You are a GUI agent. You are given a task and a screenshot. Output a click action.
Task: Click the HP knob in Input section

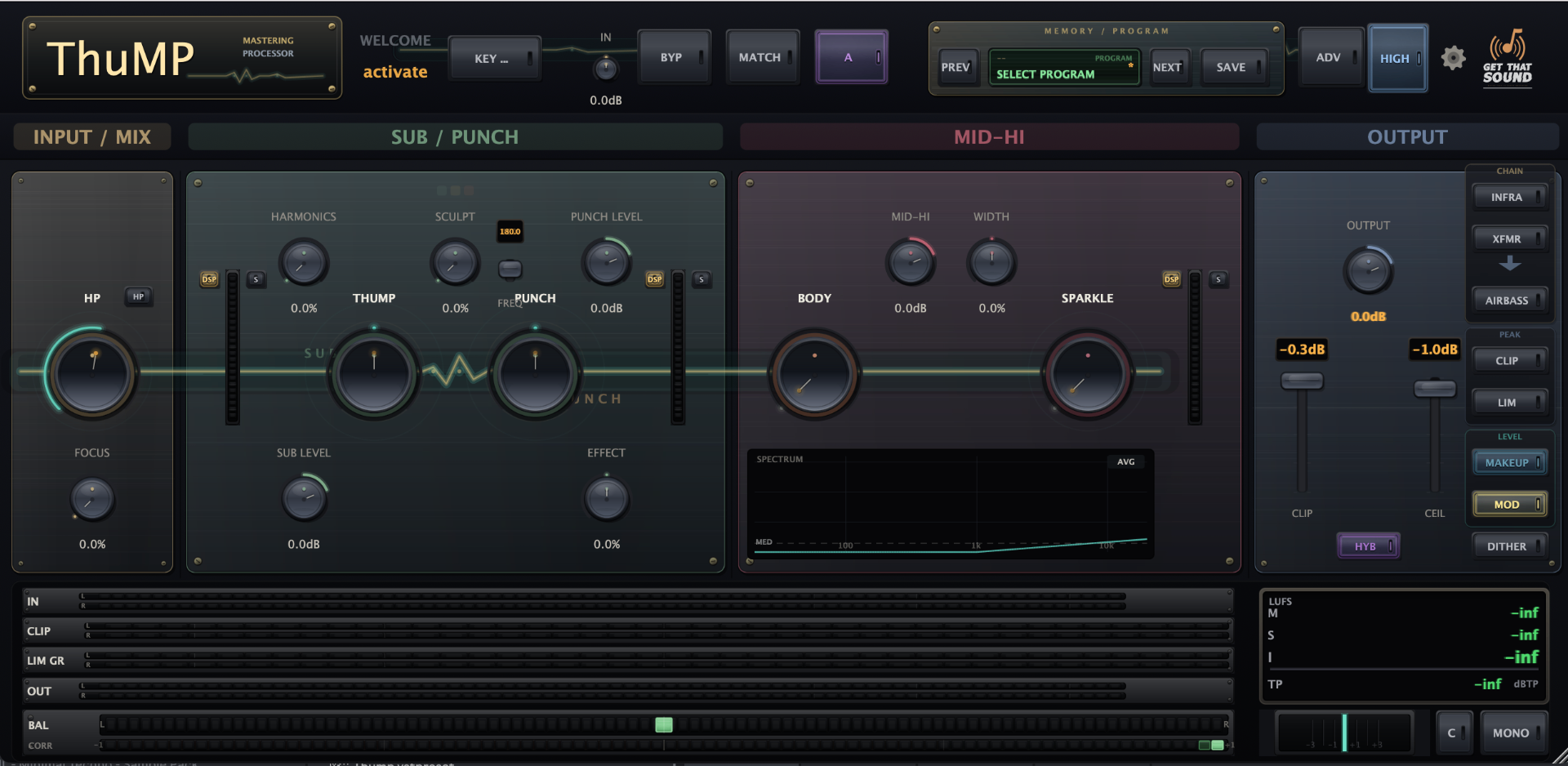point(92,374)
